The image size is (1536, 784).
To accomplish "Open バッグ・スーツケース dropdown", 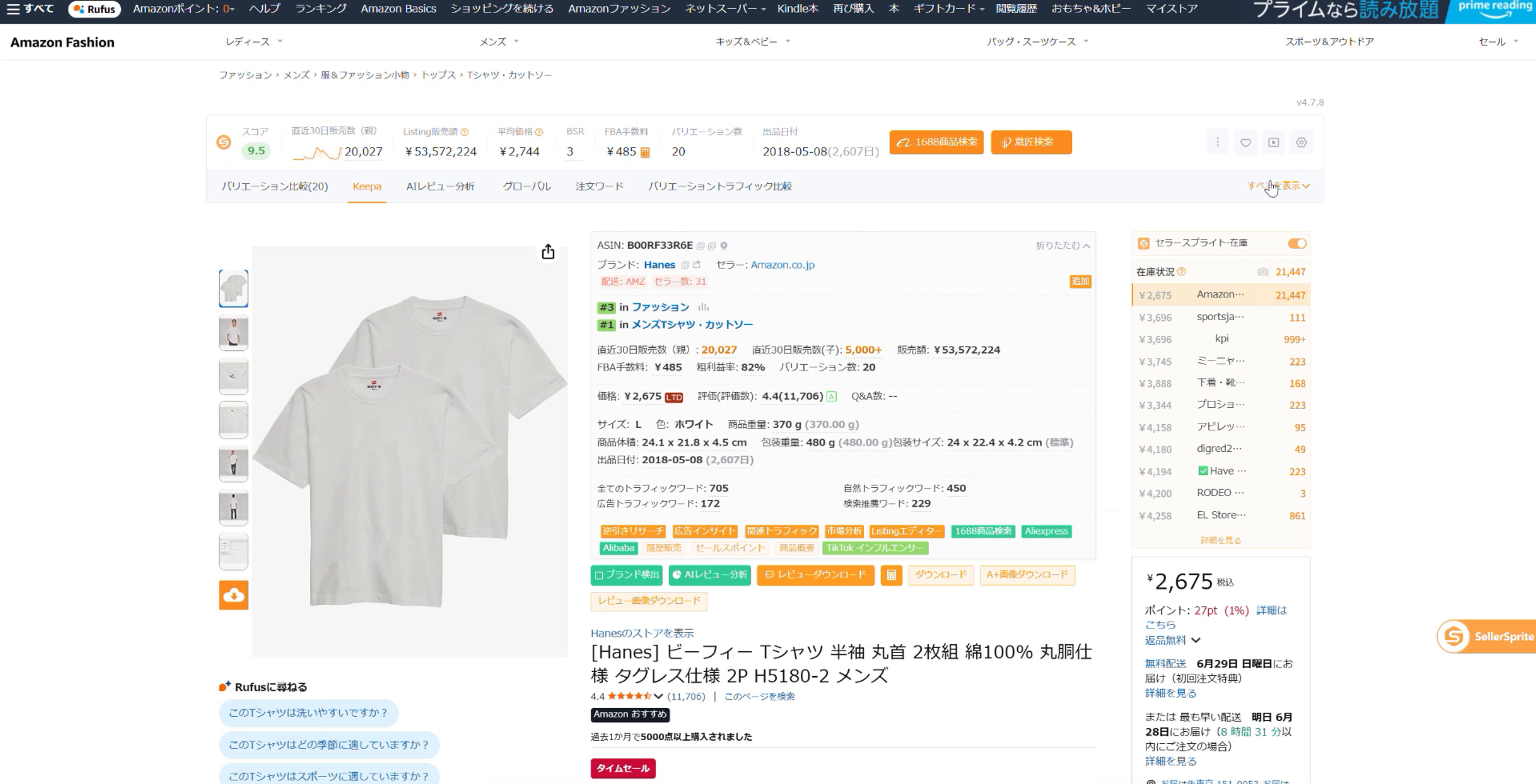I will tap(1037, 42).
